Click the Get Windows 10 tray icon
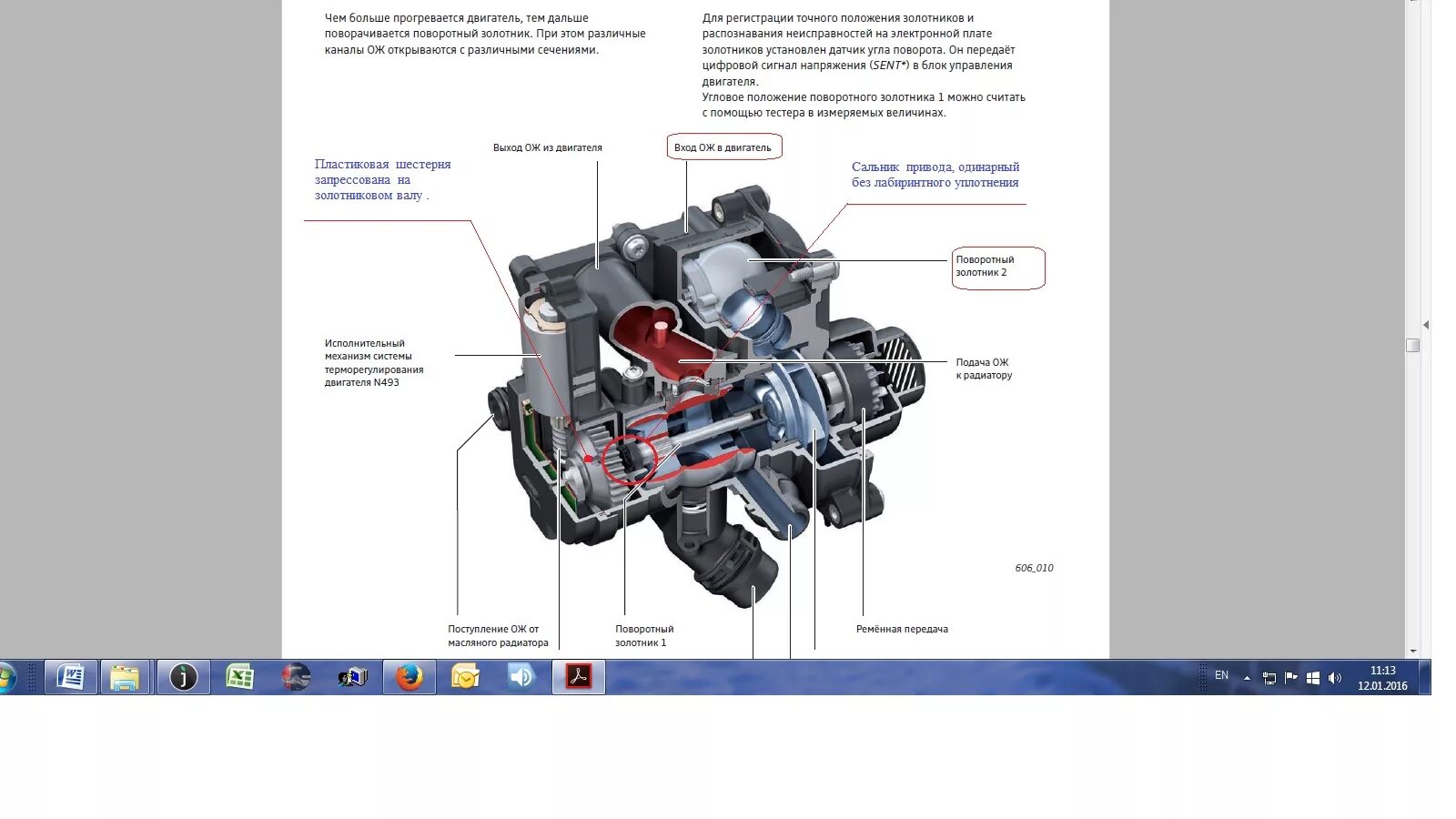The height and width of the screenshot is (819, 1456). (1312, 677)
